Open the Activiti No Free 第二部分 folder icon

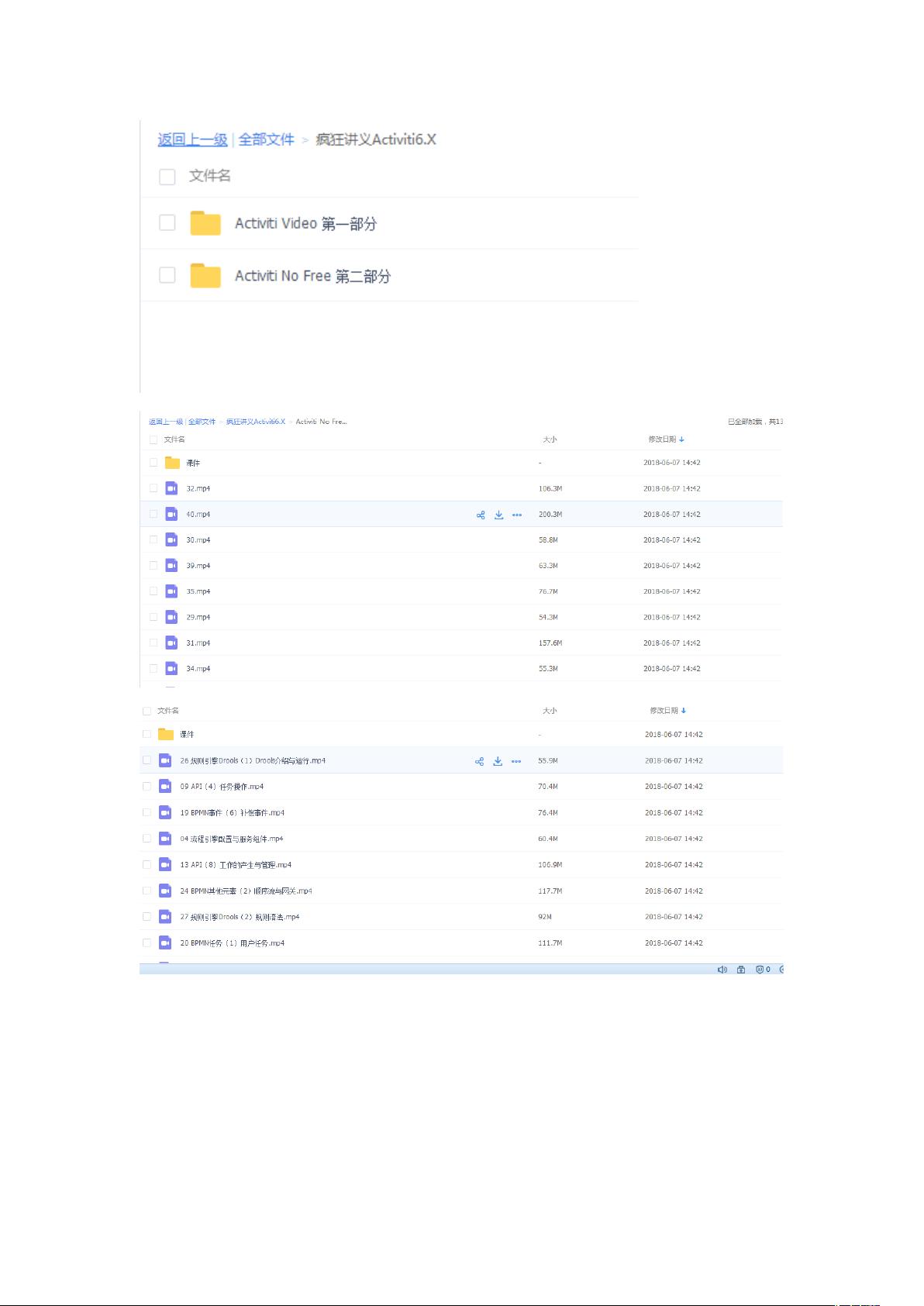click(x=205, y=276)
